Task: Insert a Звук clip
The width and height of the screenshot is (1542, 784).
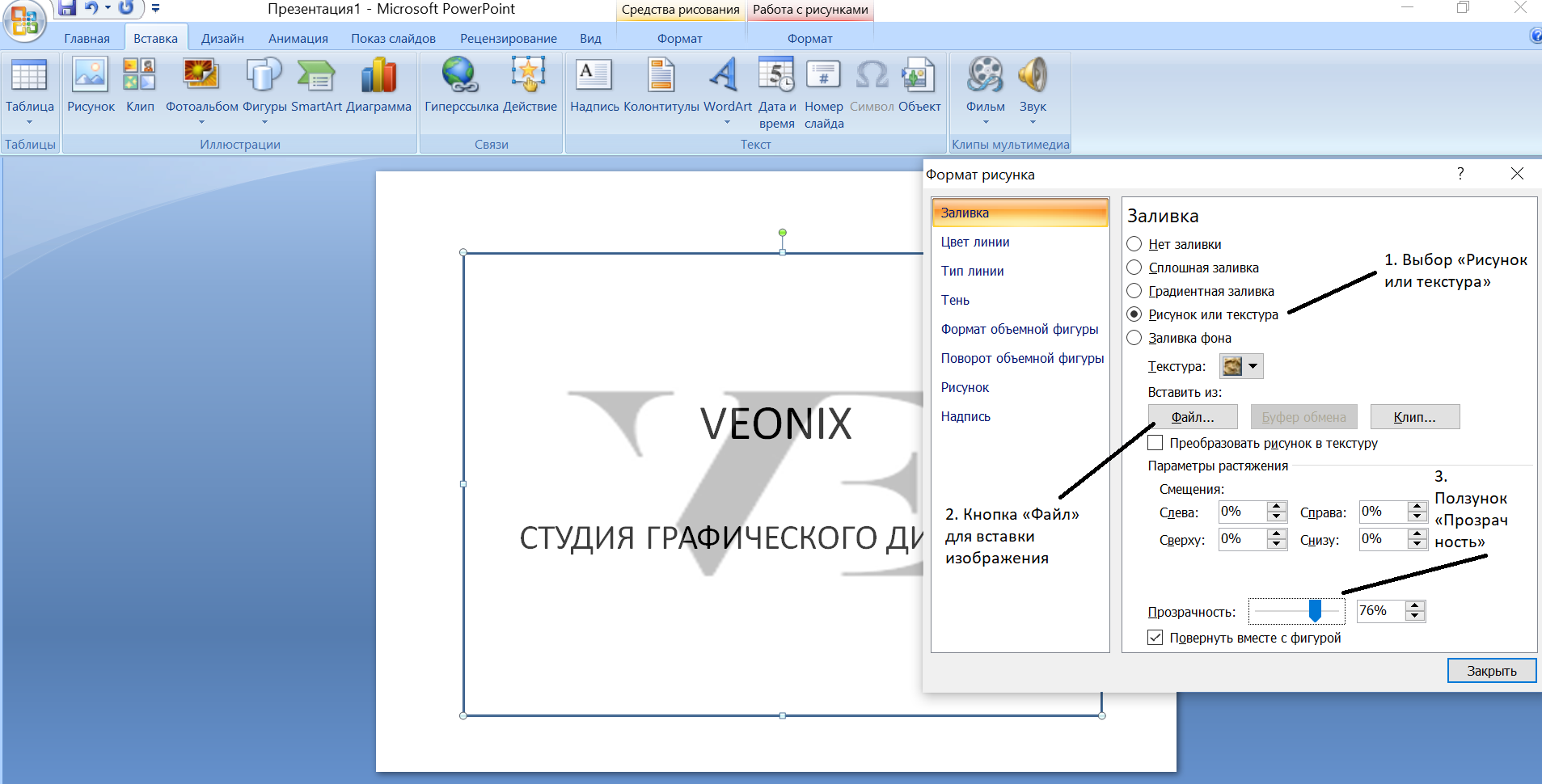Action: [x=1033, y=91]
